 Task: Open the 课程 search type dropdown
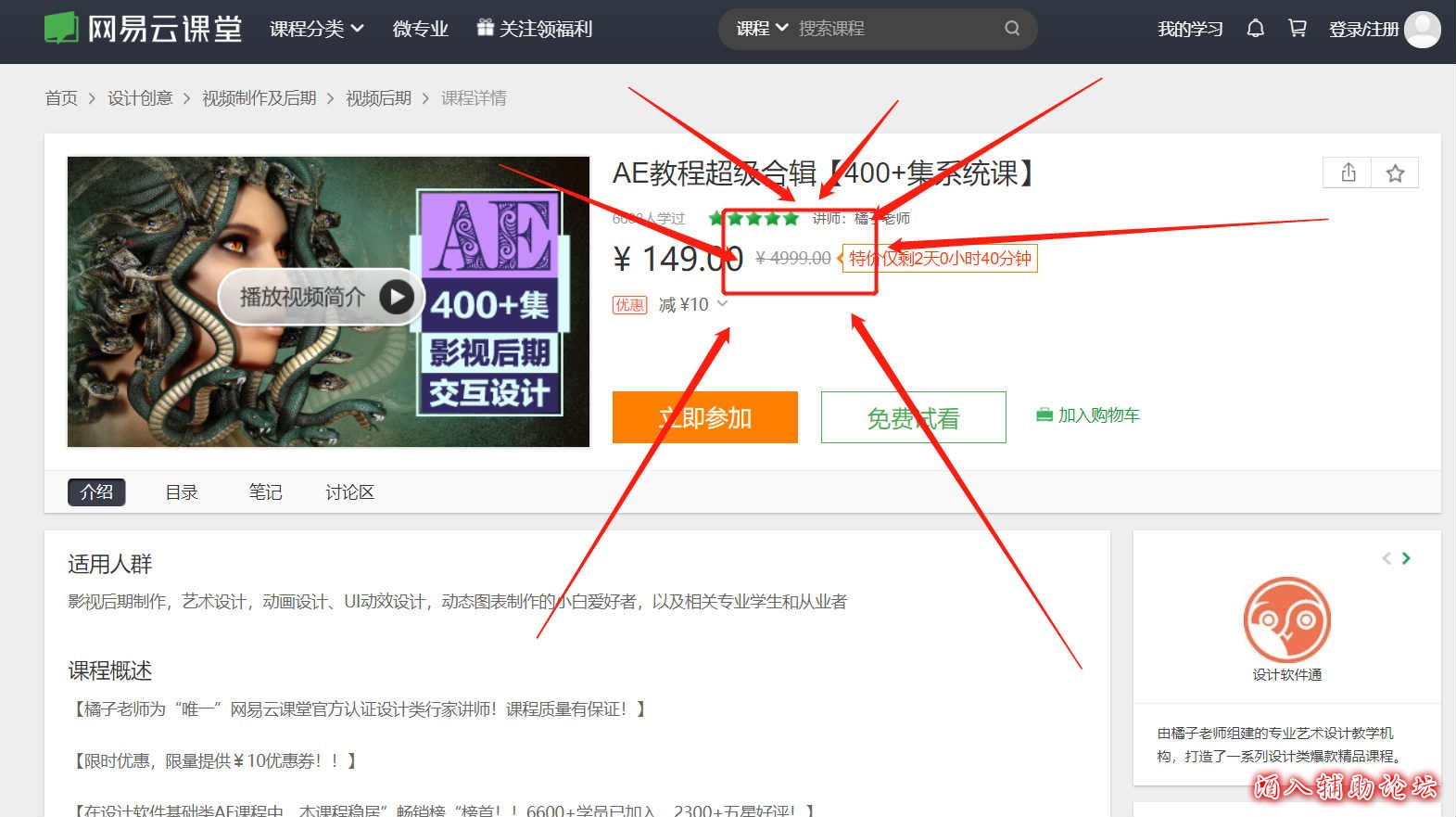[762, 29]
